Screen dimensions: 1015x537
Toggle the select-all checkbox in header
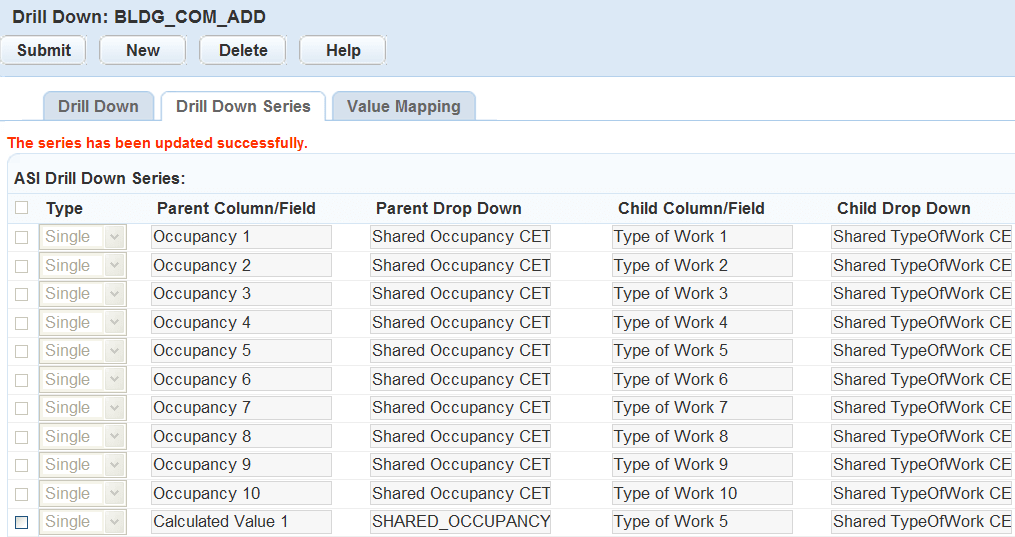[22, 208]
